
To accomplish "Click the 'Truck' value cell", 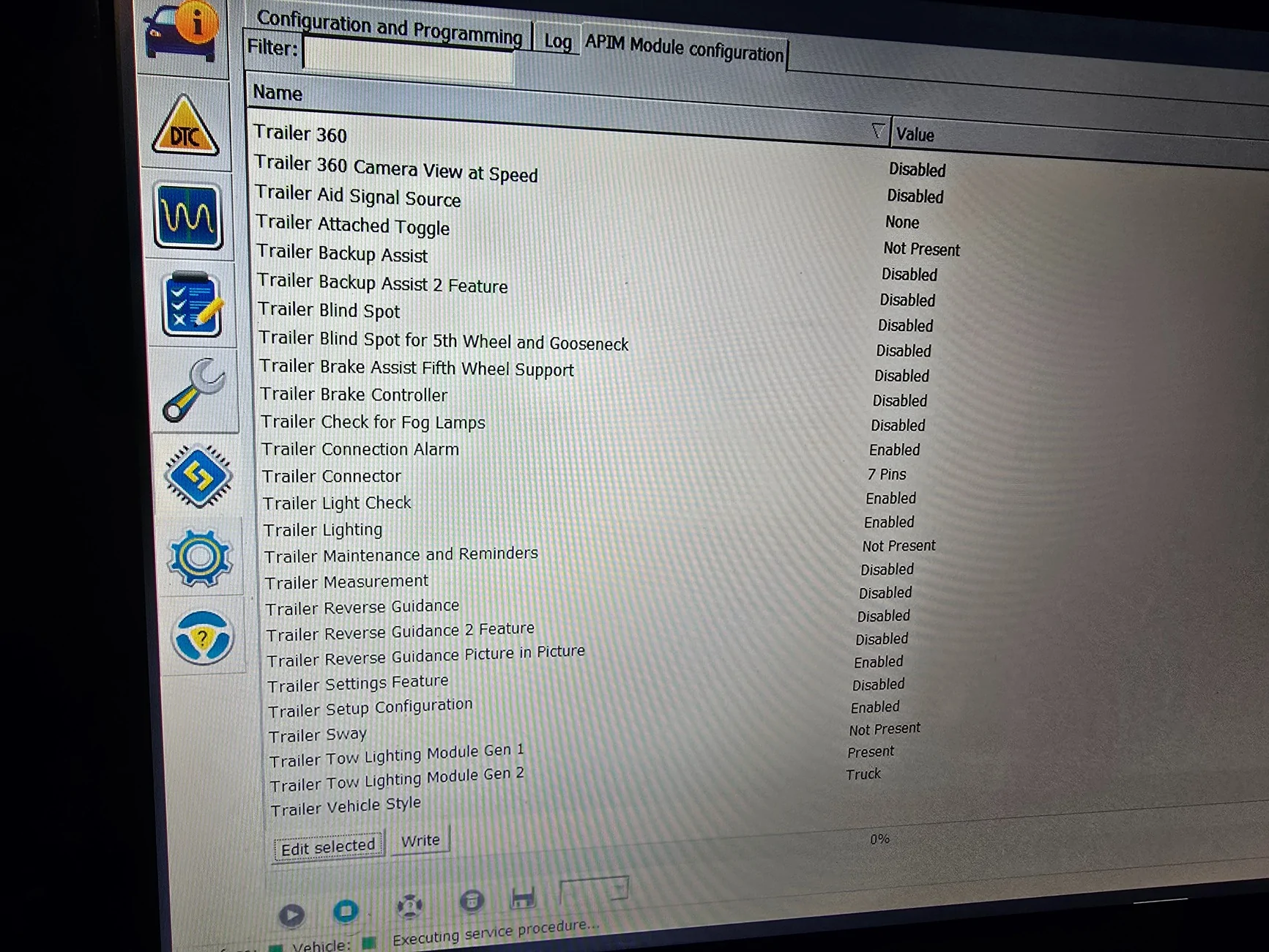I will (863, 774).
